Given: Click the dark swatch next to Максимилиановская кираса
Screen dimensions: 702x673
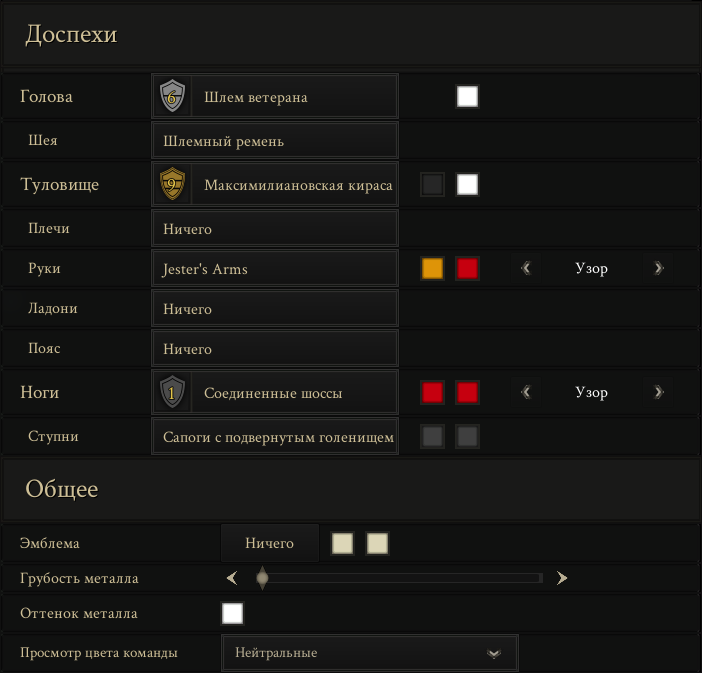Looking at the screenshot, I should (x=432, y=184).
